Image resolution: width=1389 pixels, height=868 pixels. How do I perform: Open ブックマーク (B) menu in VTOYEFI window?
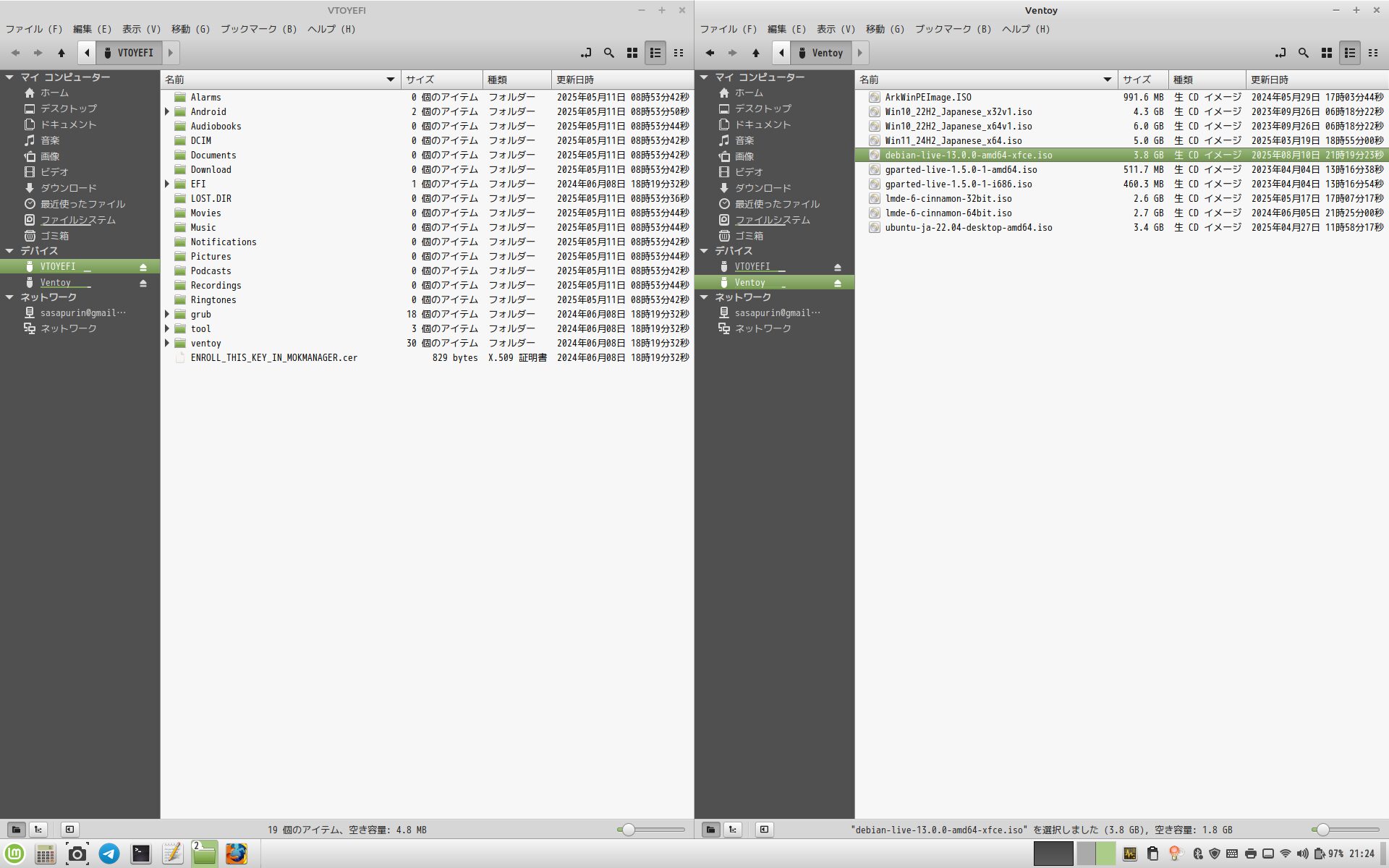(x=258, y=29)
